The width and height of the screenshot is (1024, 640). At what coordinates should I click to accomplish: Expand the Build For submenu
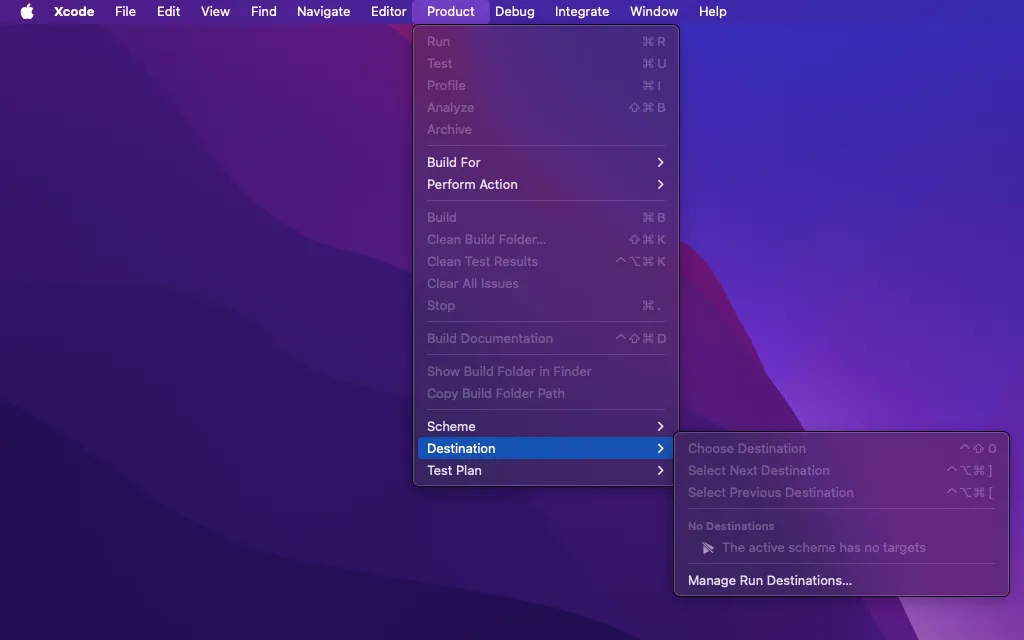tap(545, 162)
